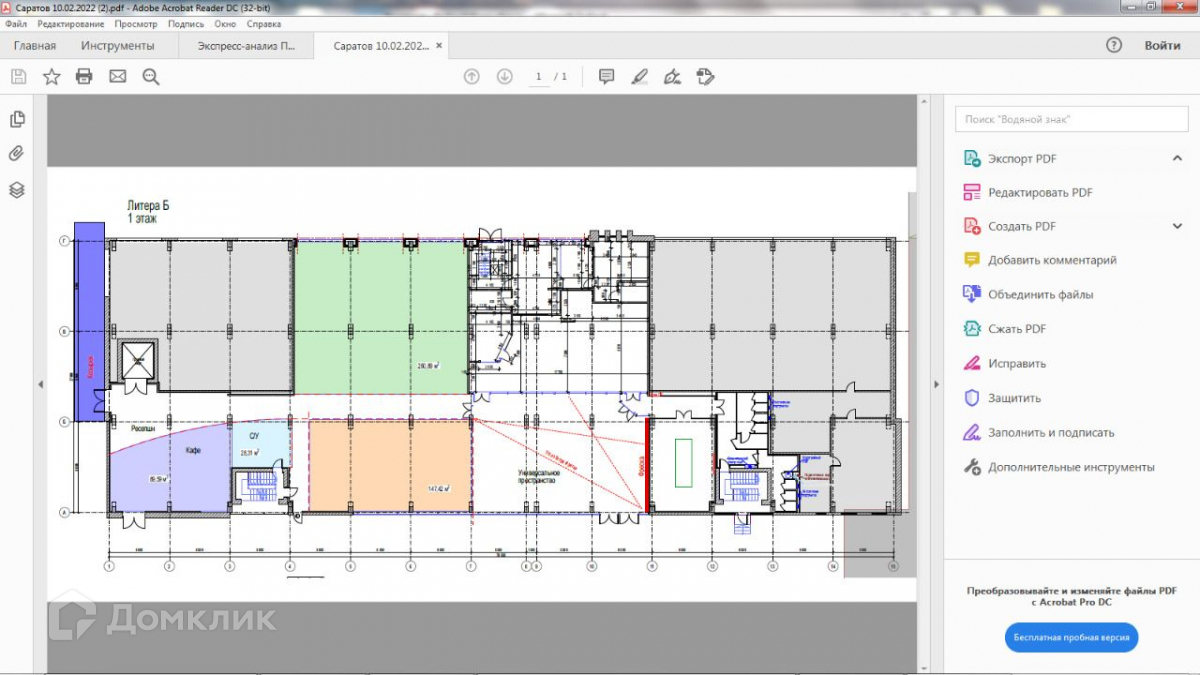Switch to the Инструменты tab
The height and width of the screenshot is (675, 1200).
pos(118,46)
